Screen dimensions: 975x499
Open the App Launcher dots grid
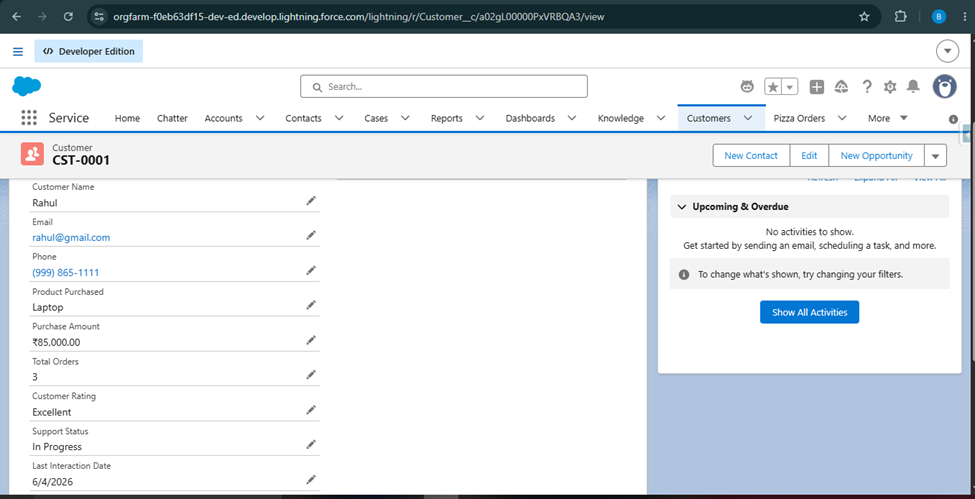pos(29,118)
